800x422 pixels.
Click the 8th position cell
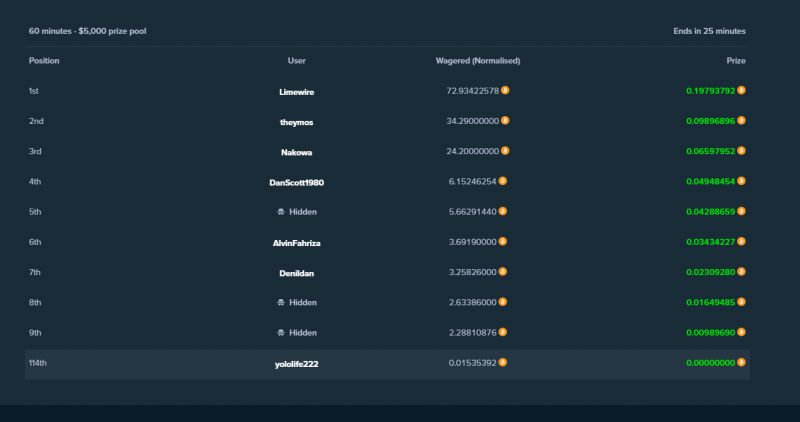tap(35, 302)
